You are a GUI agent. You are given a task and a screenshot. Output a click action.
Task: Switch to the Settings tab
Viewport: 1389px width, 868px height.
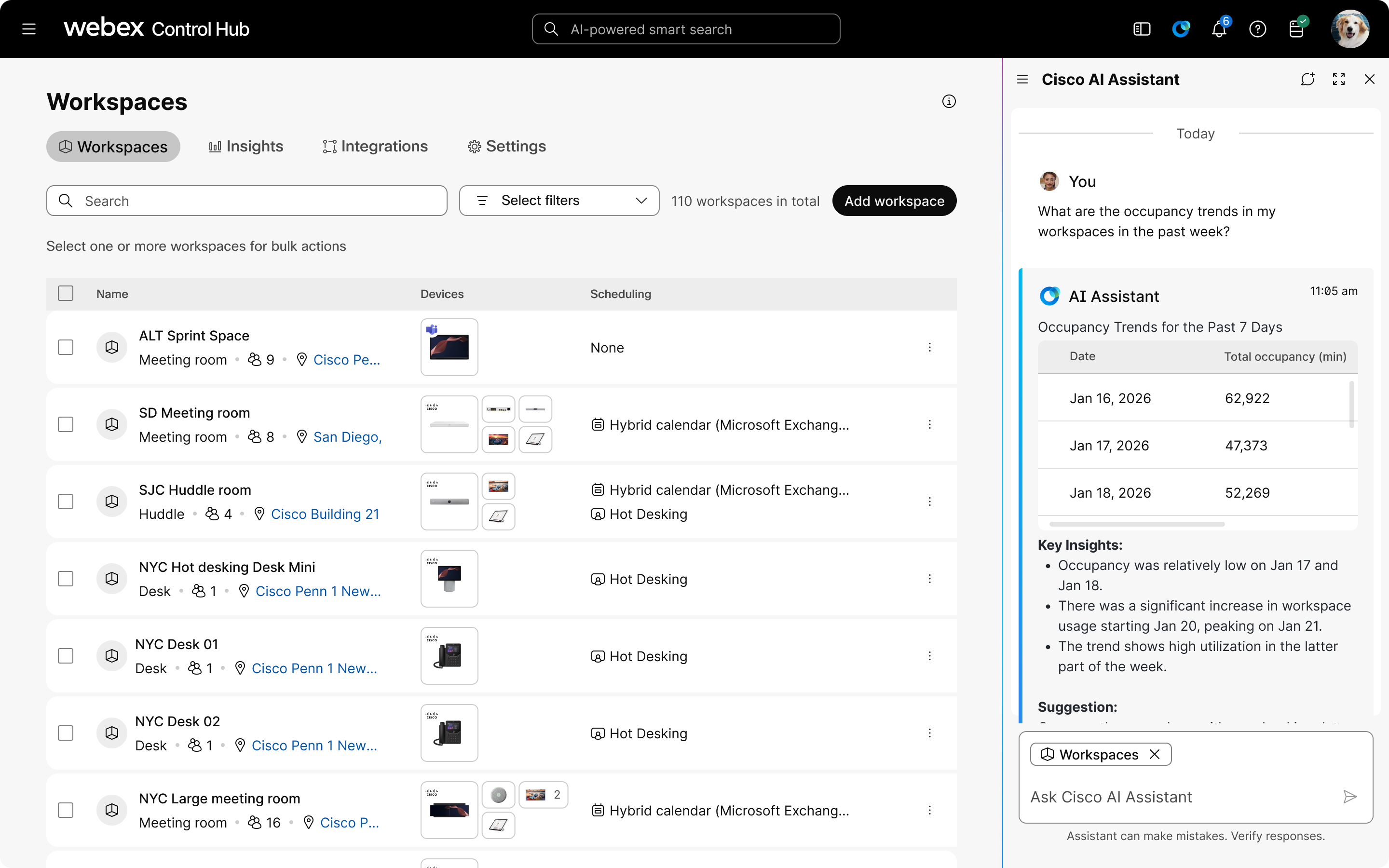[x=507, y=147]
